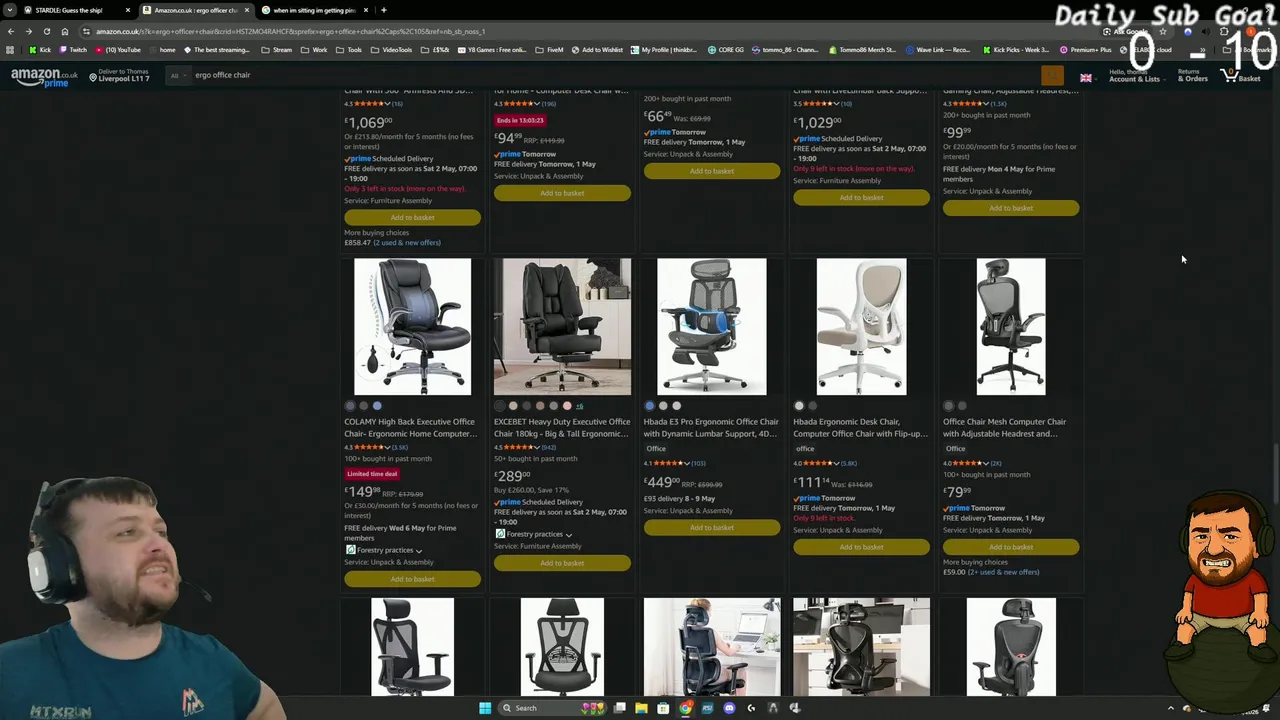Add Hbada Ergonomic Desk Chair to basket
Viewport: 1280px width, 720px height.
(861, 547)
